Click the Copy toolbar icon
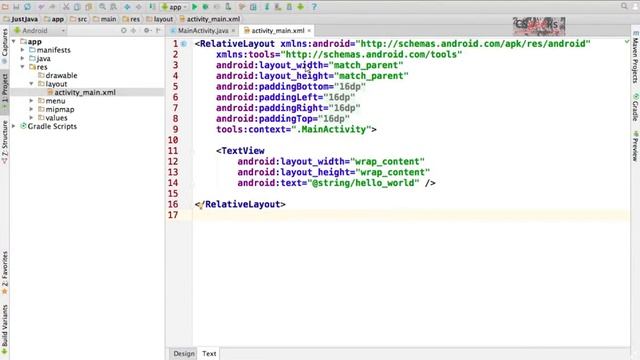Screen dimensions: 640x360 pyautogui.click(x=77, y=7)
